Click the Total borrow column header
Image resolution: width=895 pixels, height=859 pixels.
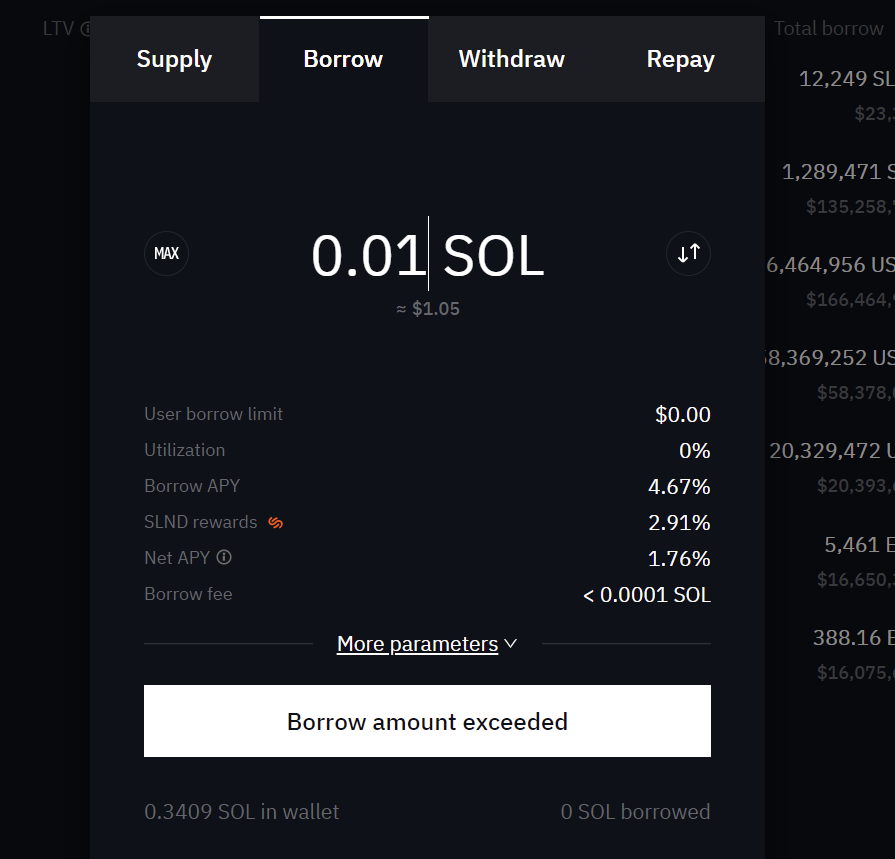[x=829, y=28]
